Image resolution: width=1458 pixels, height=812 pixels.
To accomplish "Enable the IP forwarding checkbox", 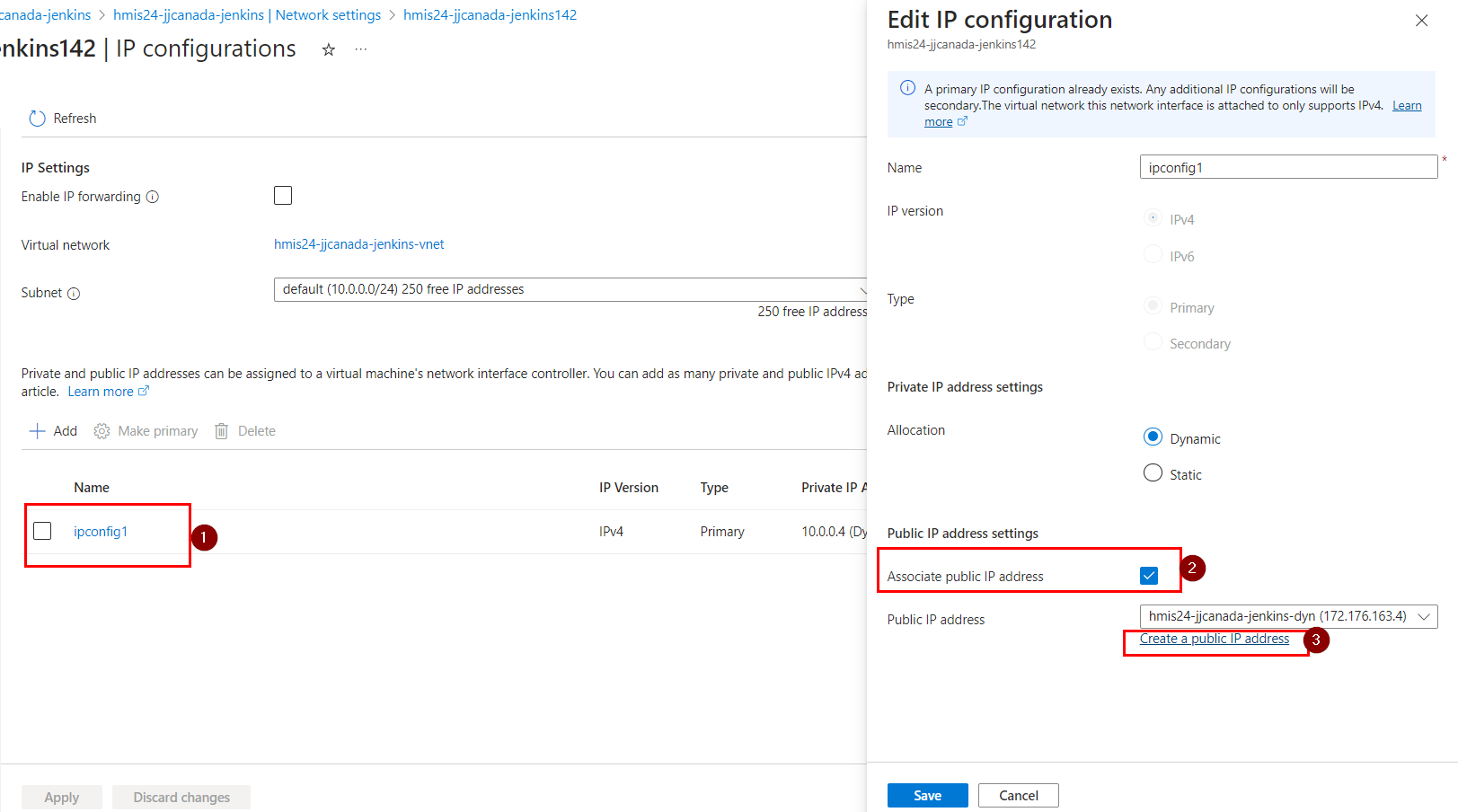I will coord(283,196).
